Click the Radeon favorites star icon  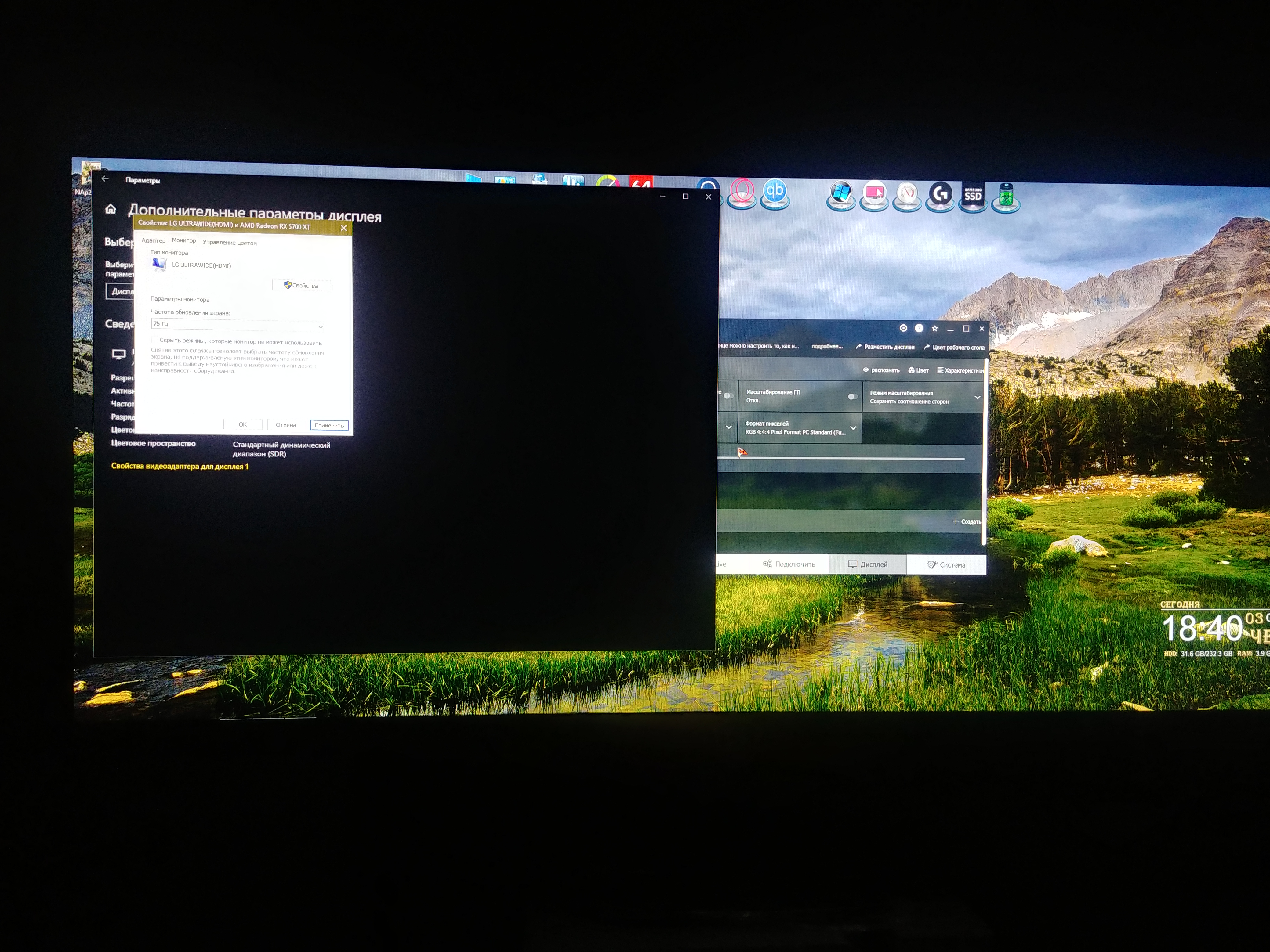[x=935, y=328]
